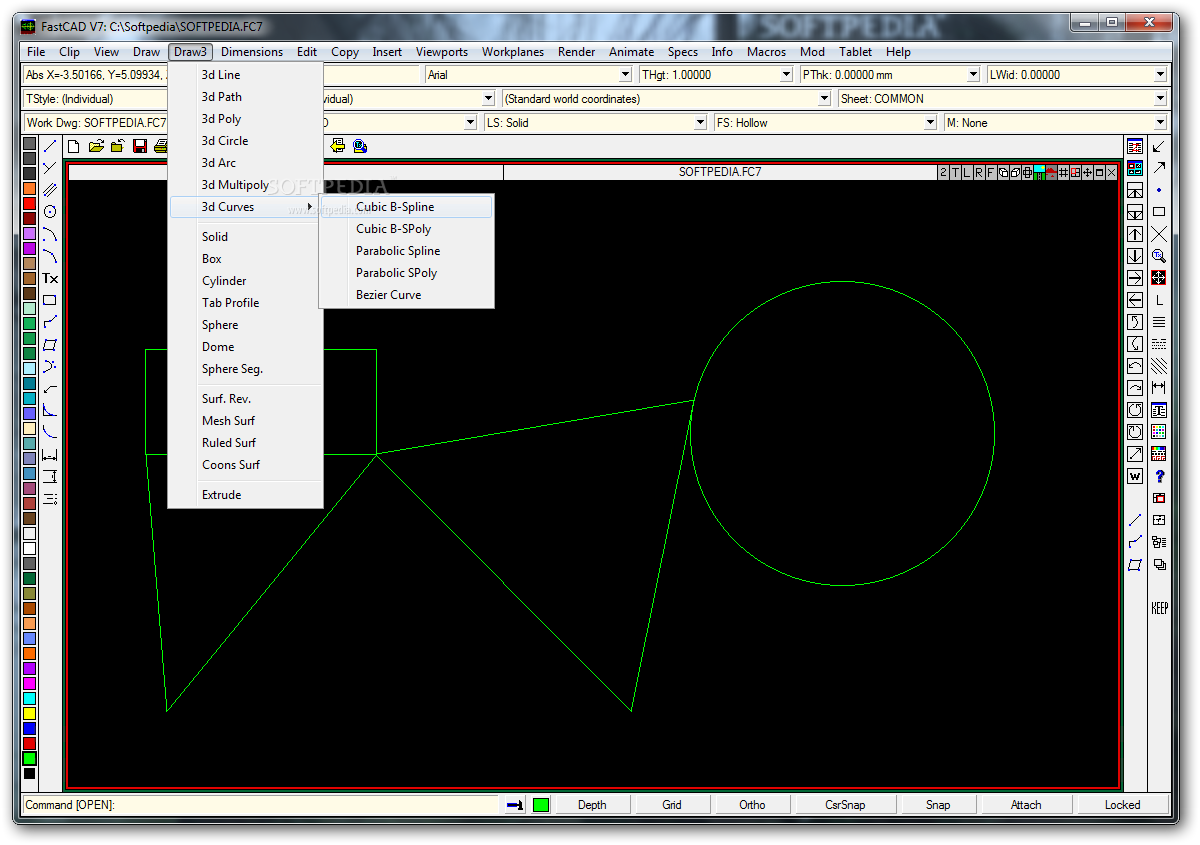Pick the orange swatch at top of color palette
Image resolution: width=1200 pixels, height=845 pixels.
(x=29, y=188)
